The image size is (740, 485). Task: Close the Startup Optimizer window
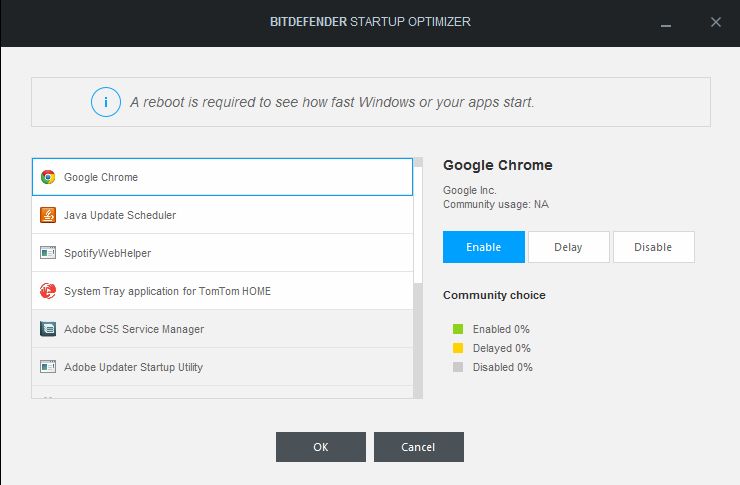pyautogui.click(x=716, y=22)
